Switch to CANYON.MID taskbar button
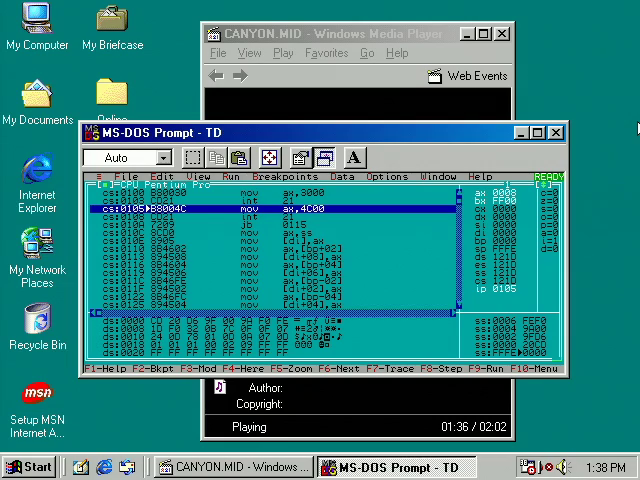The image size is (640, 480). click(x=233, y=467)
